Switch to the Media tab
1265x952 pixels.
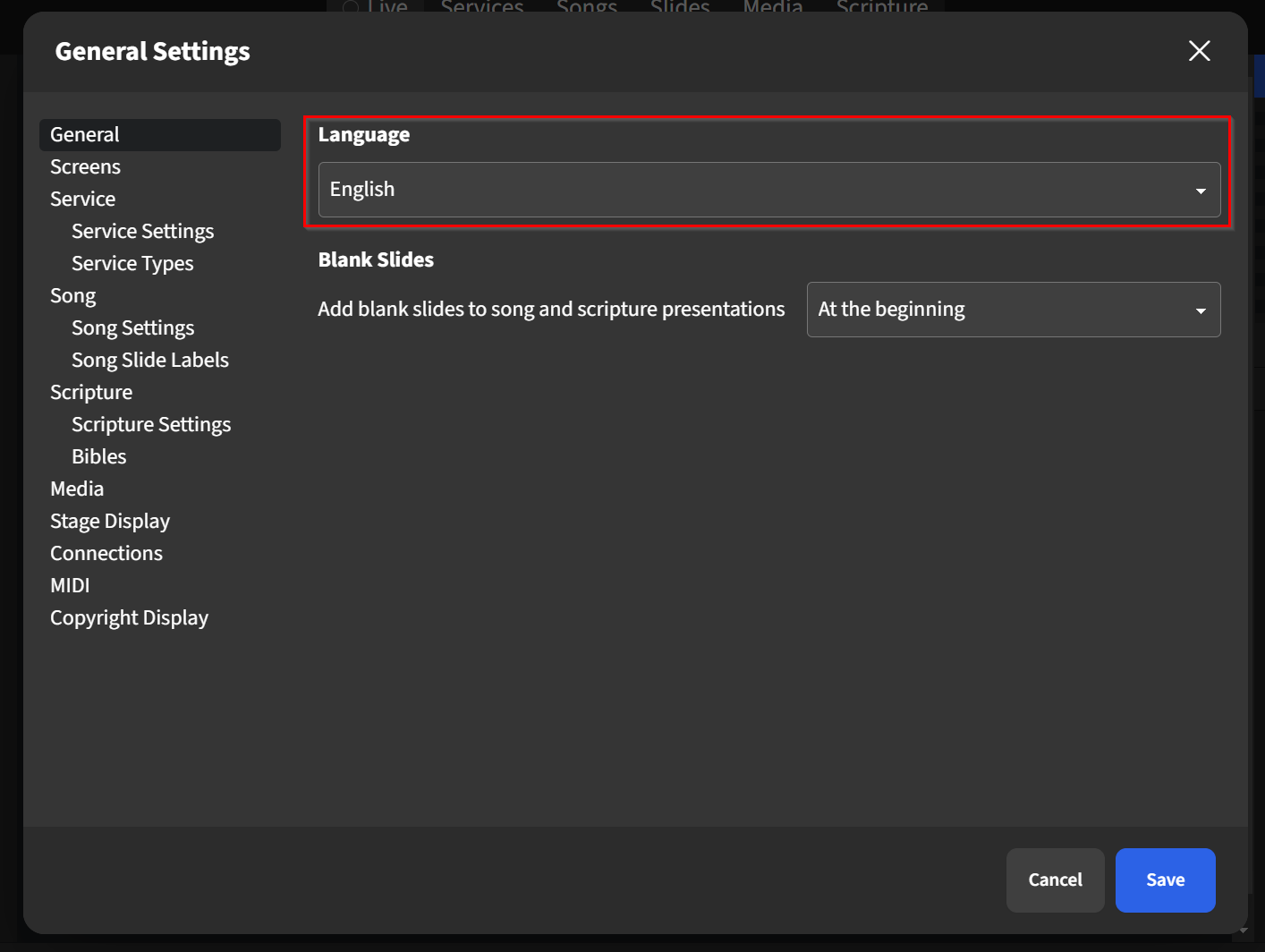[x=772, y=7]
